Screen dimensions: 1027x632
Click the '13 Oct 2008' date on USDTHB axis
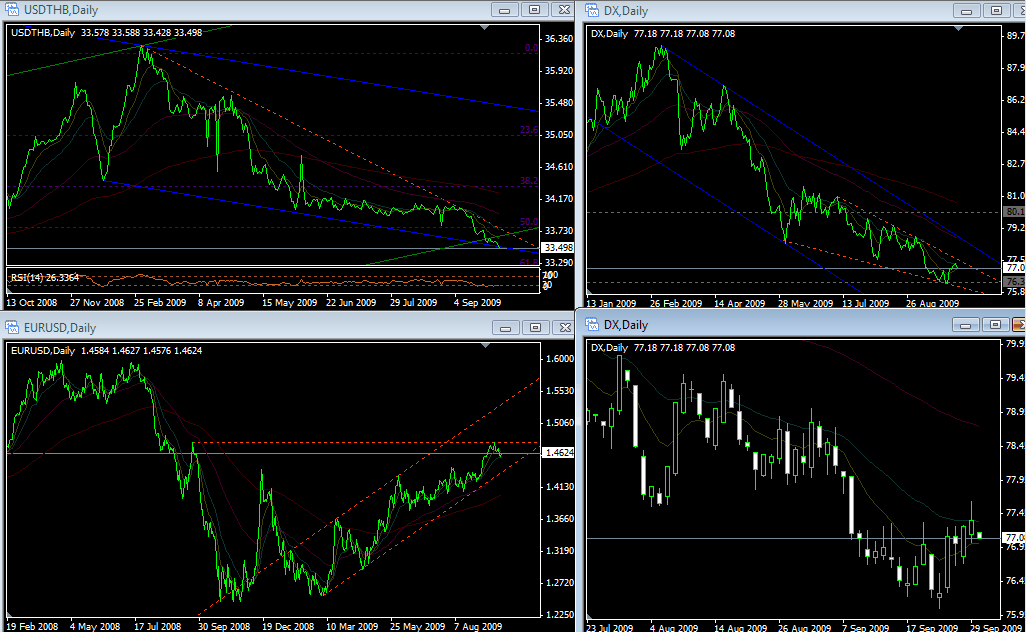[x=31, y=303]
